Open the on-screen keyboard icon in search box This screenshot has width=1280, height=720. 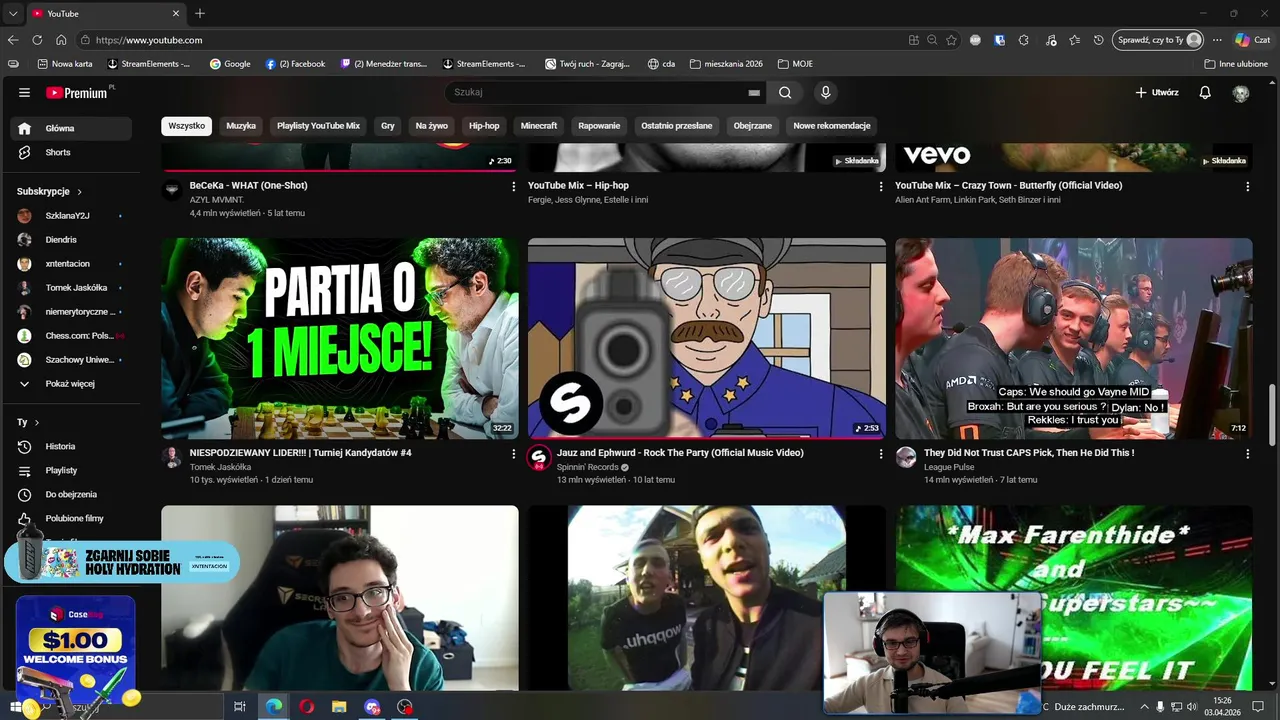754,92
